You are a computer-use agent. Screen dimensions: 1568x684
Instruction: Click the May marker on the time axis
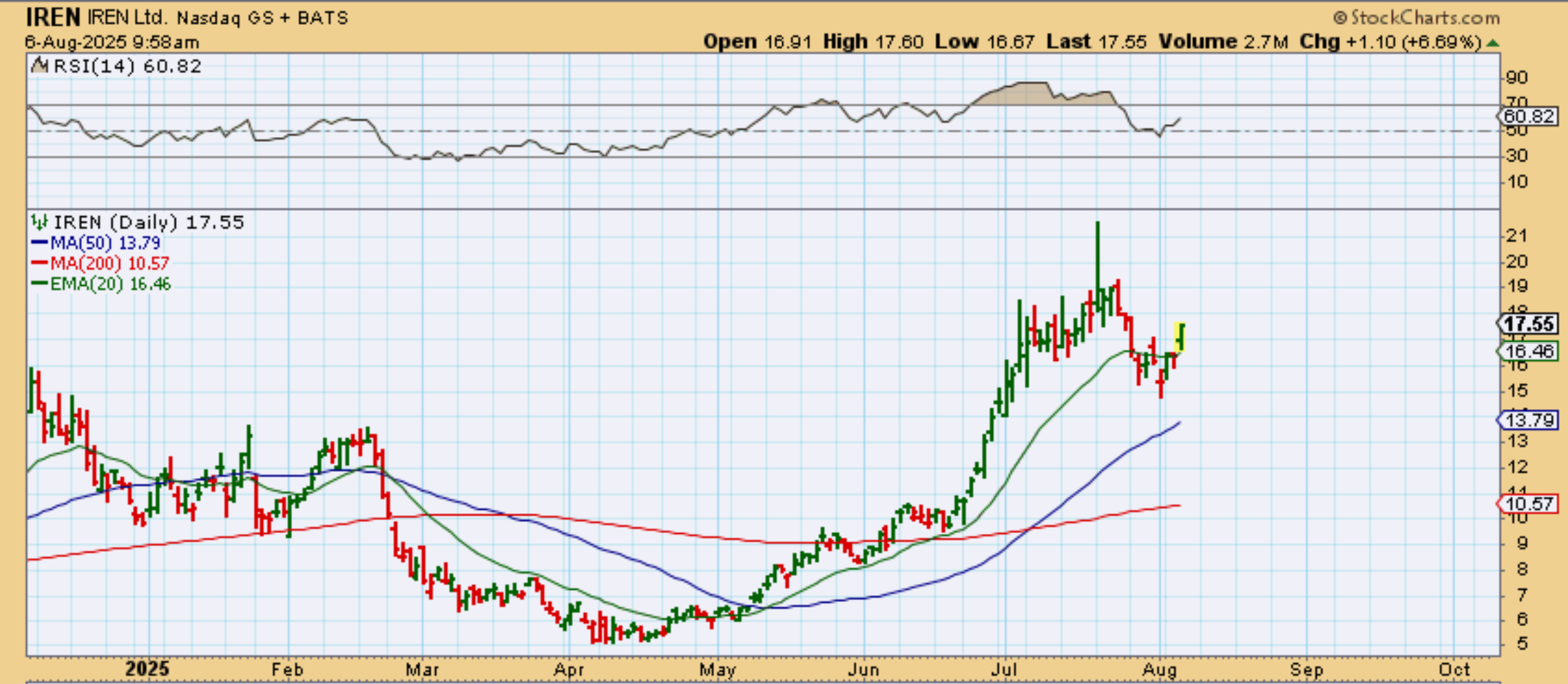[x=718, y=670]
